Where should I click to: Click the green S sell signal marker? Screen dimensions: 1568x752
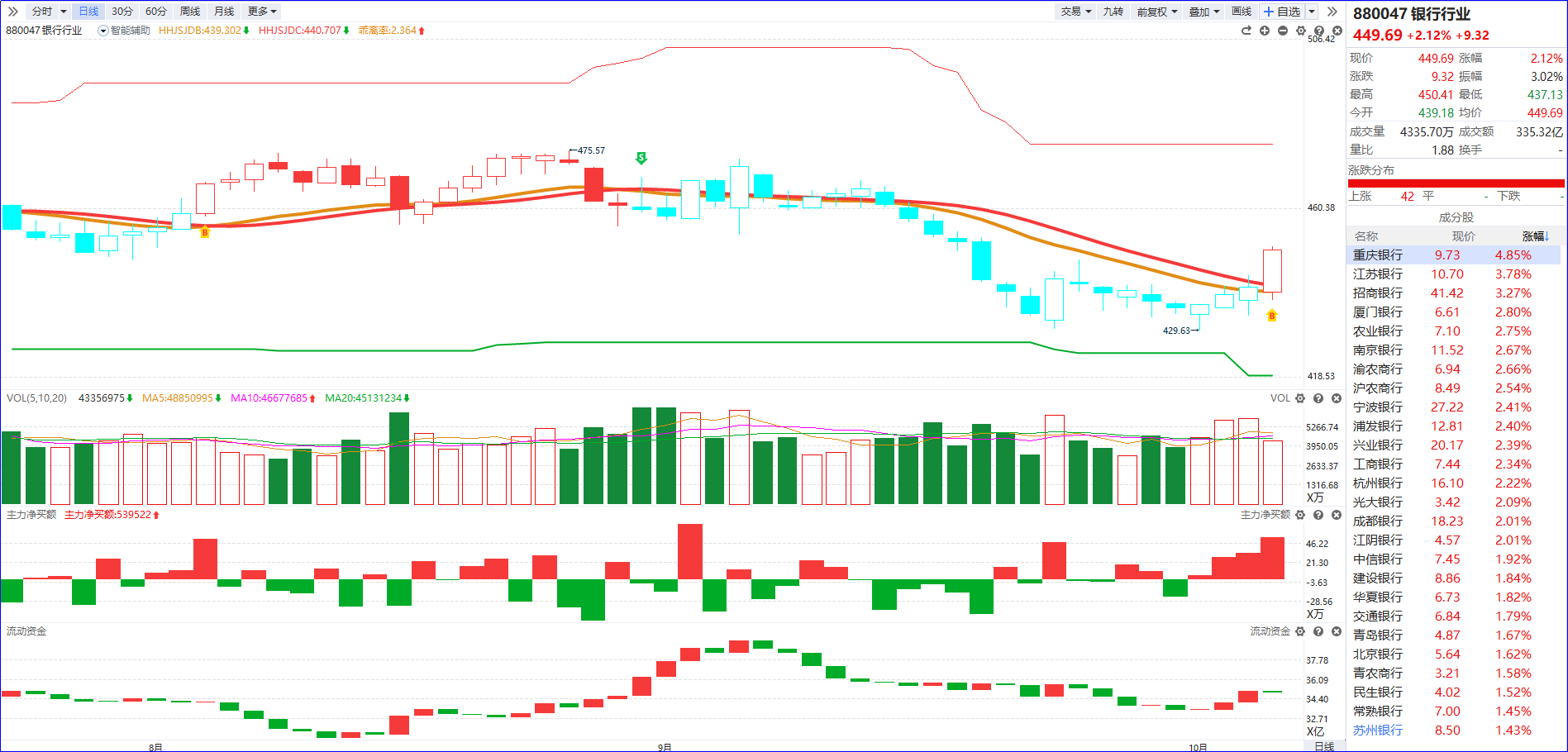pyautogui.click(x=641, y=158)
